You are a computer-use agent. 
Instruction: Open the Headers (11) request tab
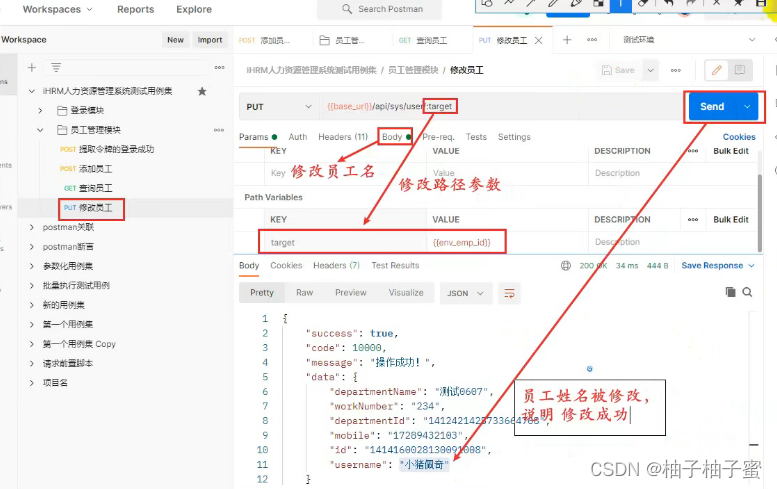click(343, 137)
